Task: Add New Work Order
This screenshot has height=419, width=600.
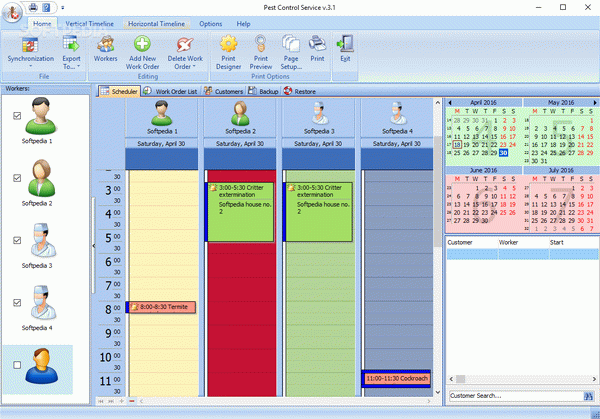Action: click(x=142, y=52)
